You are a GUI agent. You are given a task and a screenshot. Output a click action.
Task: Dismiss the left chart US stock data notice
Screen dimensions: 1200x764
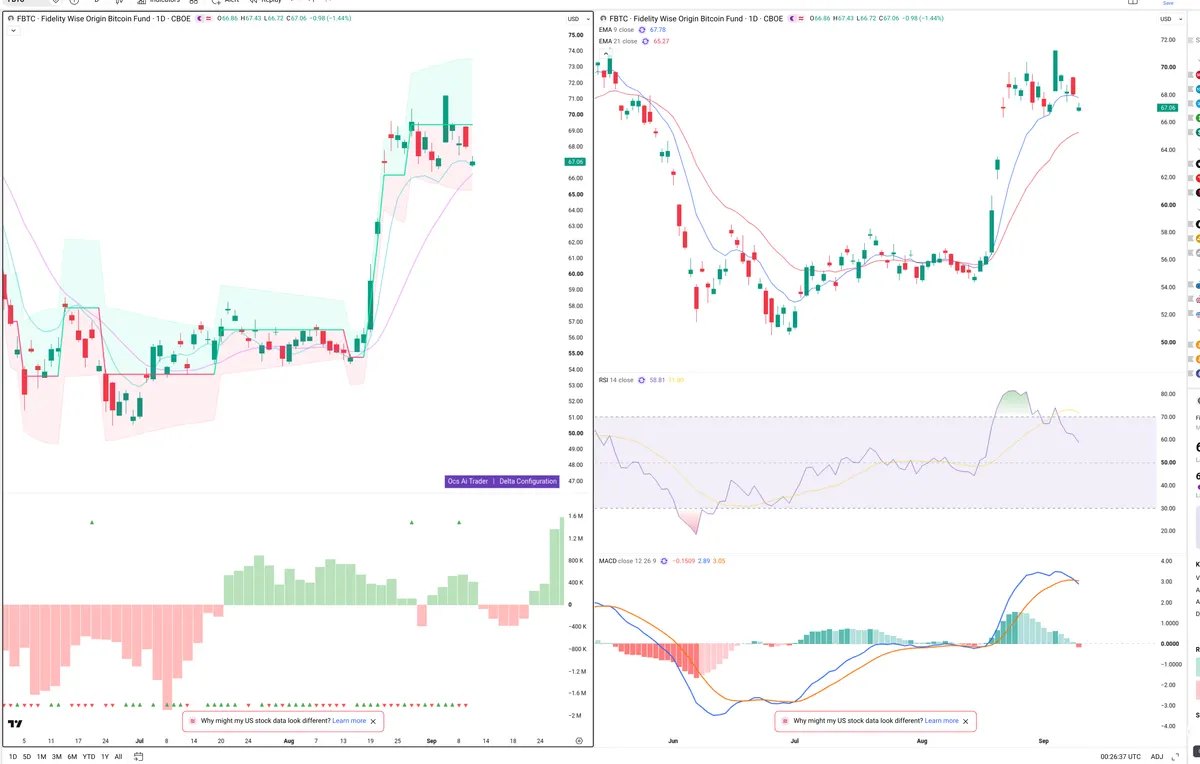[374, 720]
